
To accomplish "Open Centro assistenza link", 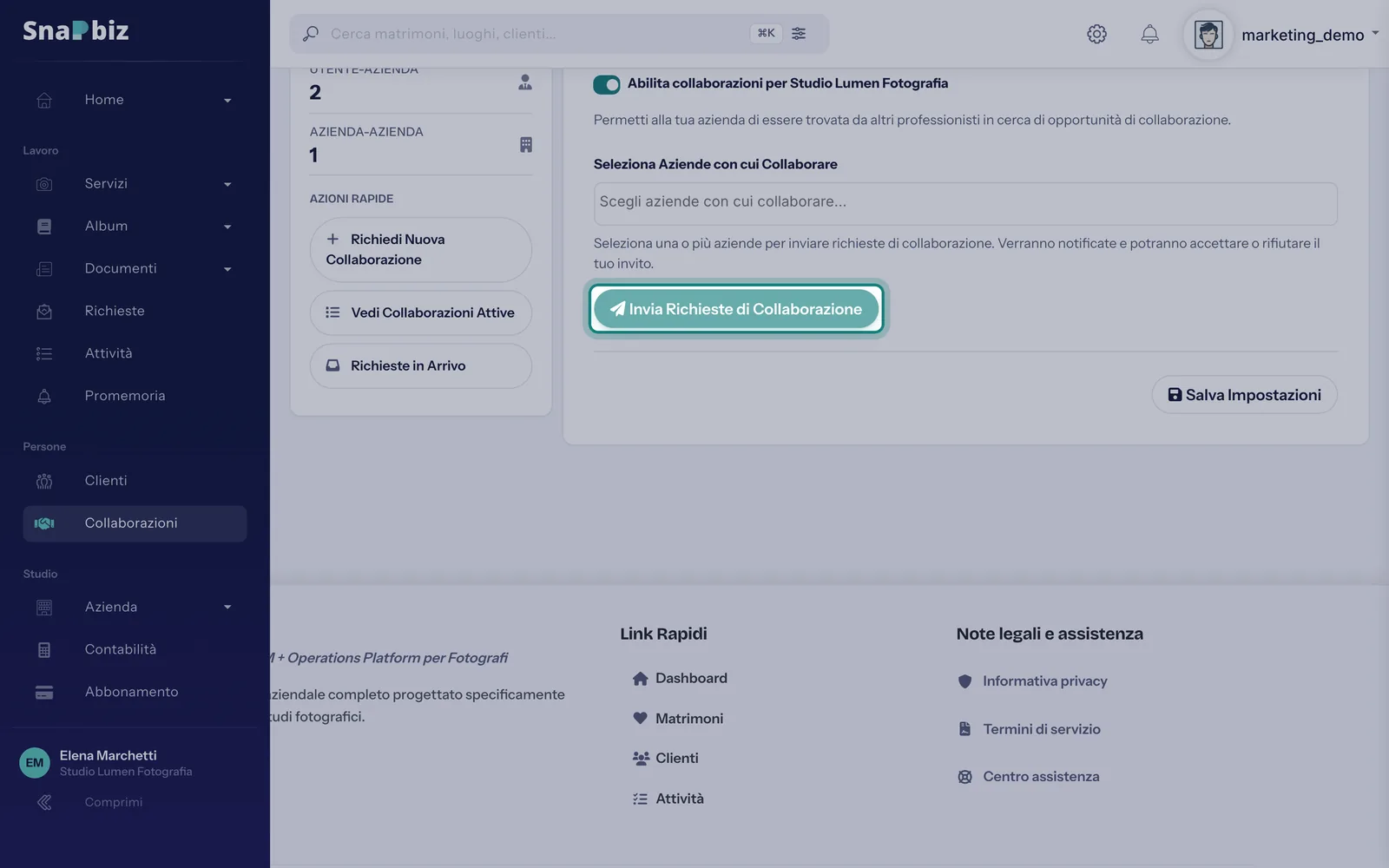I will pos(1028,777).
